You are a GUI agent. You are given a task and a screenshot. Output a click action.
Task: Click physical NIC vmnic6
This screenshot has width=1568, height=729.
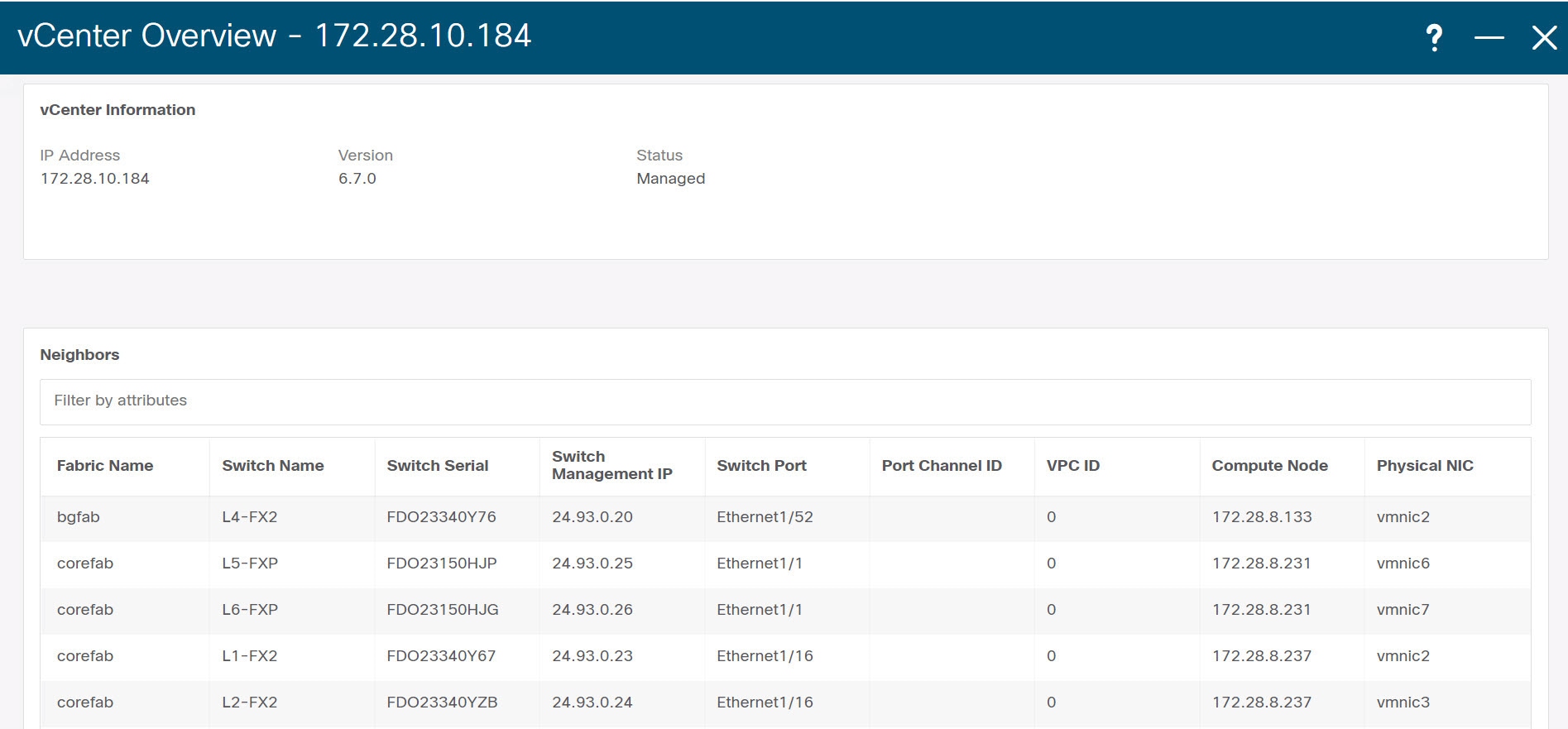click(1403, 564)
